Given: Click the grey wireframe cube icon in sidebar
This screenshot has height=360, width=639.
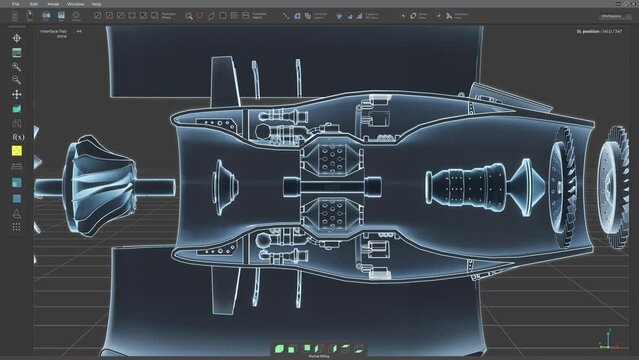Looking at the screenshot, I should click(17, 123).
